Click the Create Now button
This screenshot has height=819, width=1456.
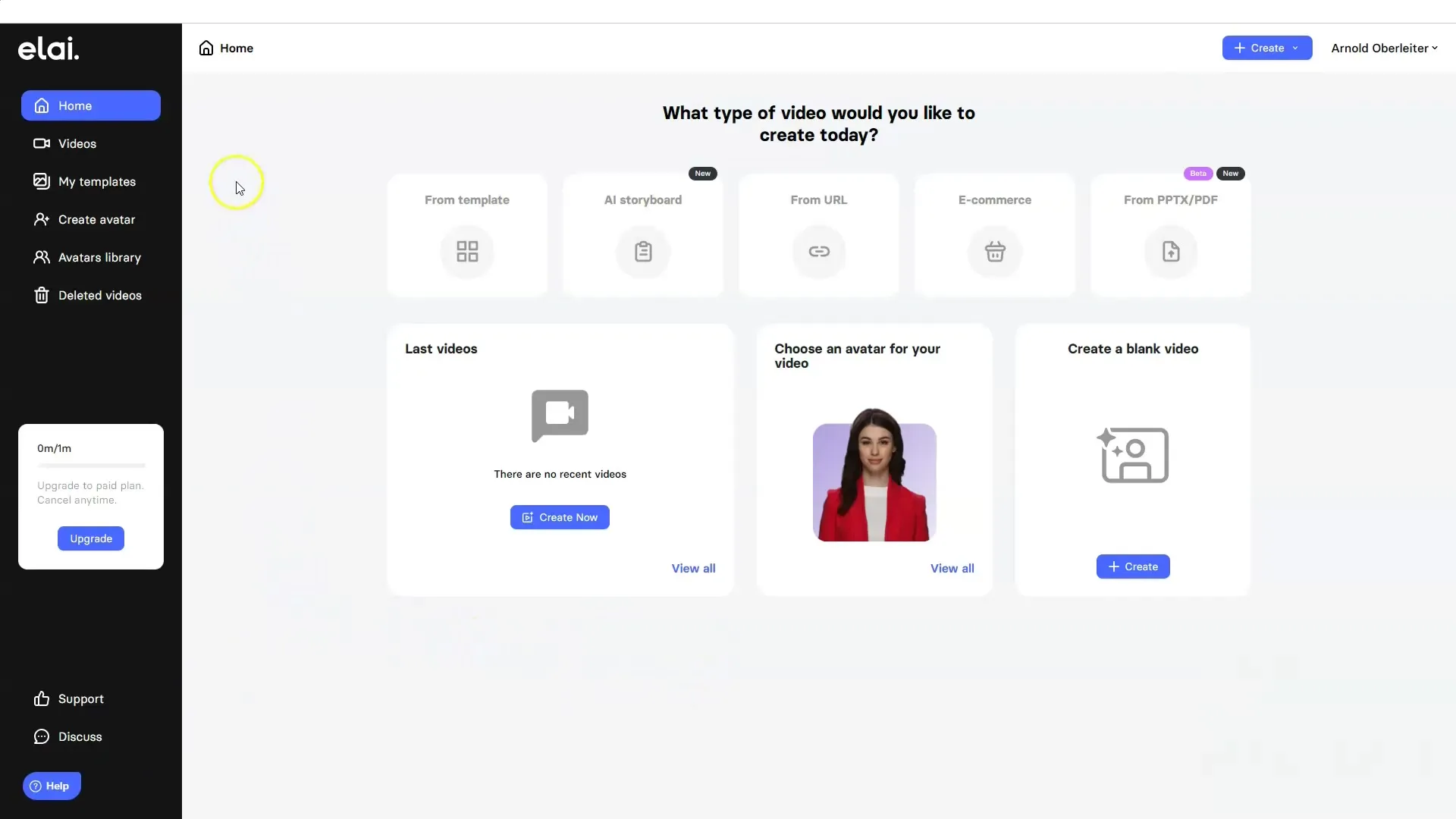click(560, 517)
